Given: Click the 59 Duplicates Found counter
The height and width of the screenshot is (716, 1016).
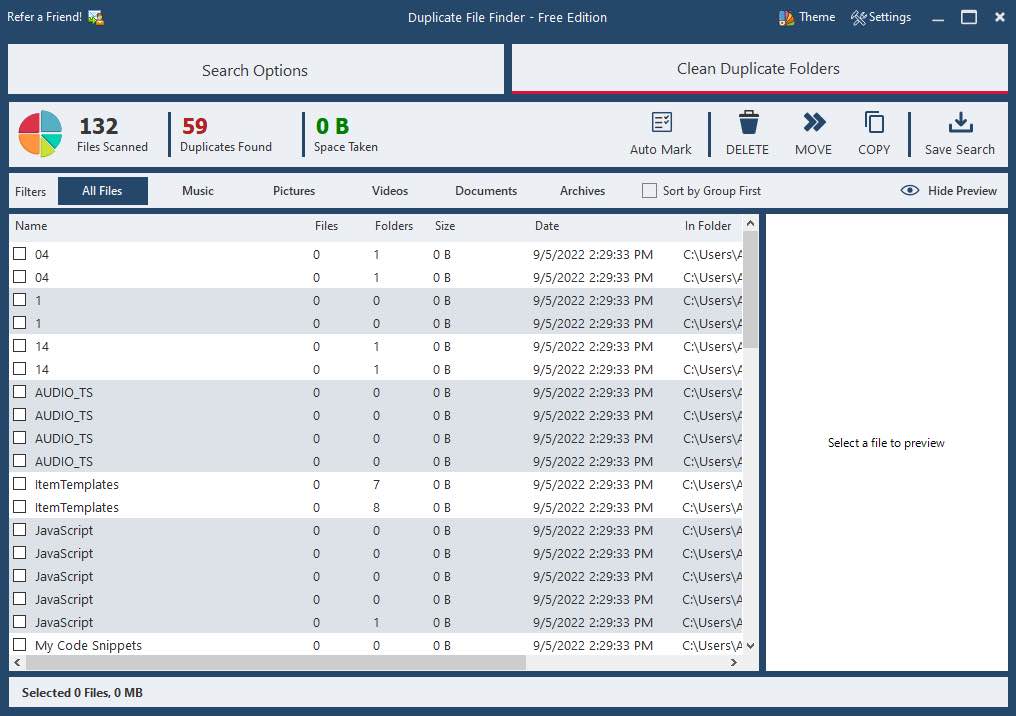Looking at the screenshot, I should (x=225, y=134).
